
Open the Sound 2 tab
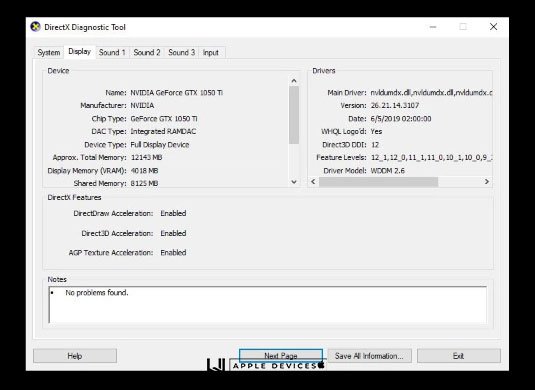pyautogui.click(x=147, y=53)
